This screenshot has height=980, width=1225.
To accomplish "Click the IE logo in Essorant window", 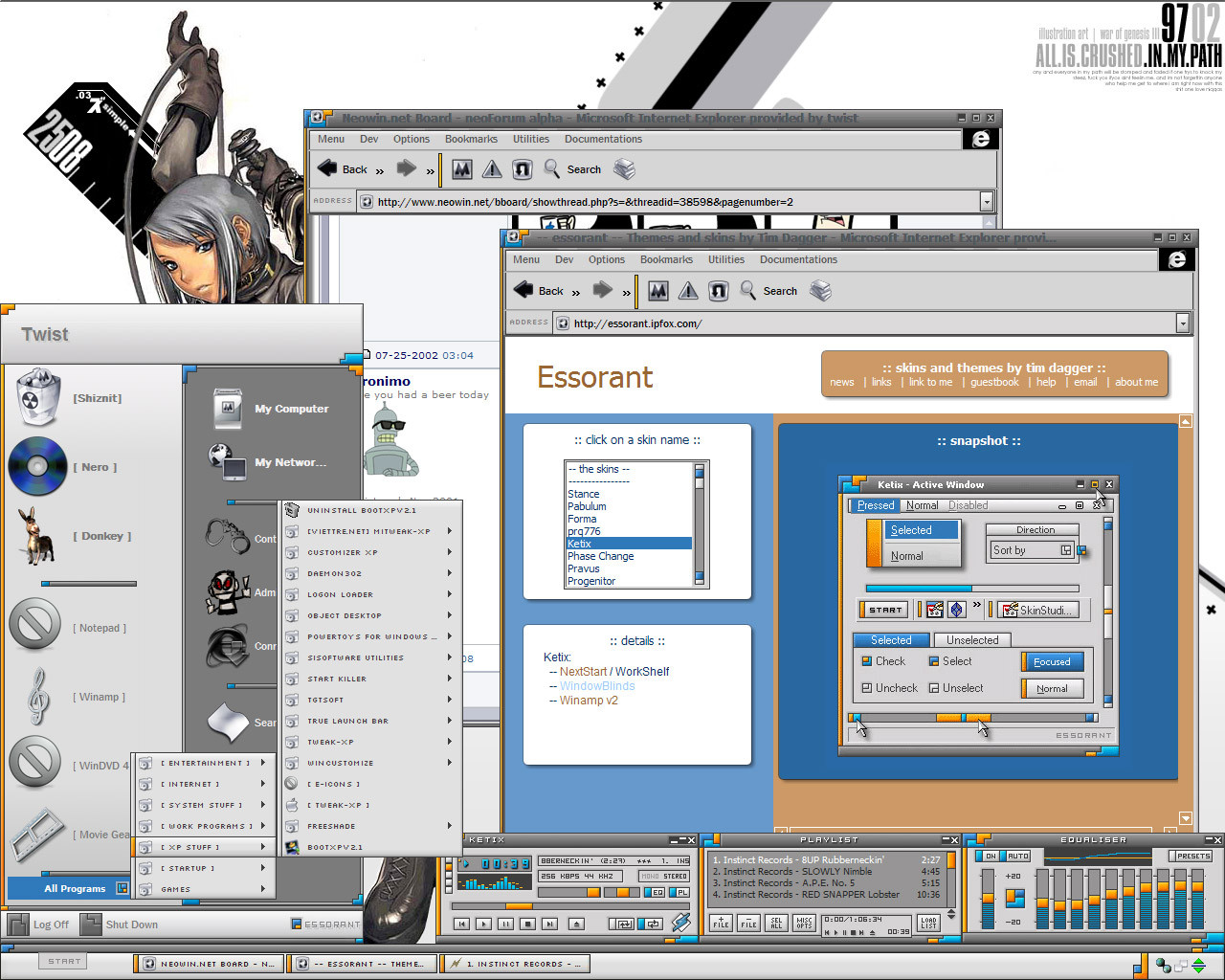I will click(1177, 259).
